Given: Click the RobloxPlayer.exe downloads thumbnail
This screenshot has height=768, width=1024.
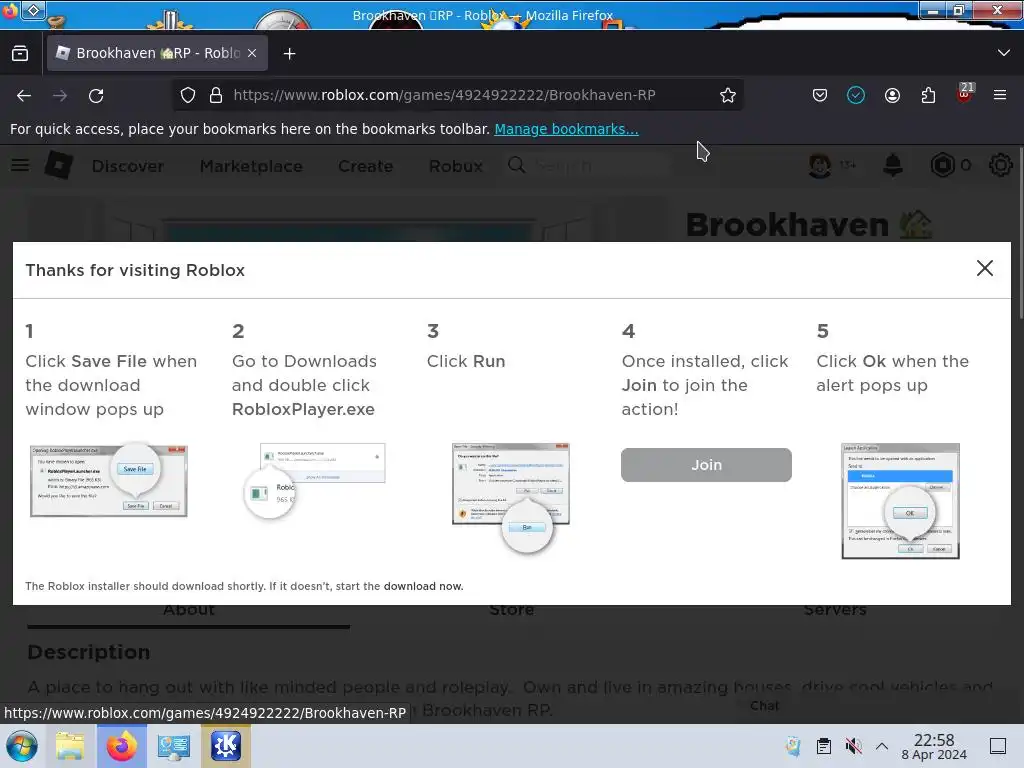Looking at the screenshot, I should click(315, 481).
